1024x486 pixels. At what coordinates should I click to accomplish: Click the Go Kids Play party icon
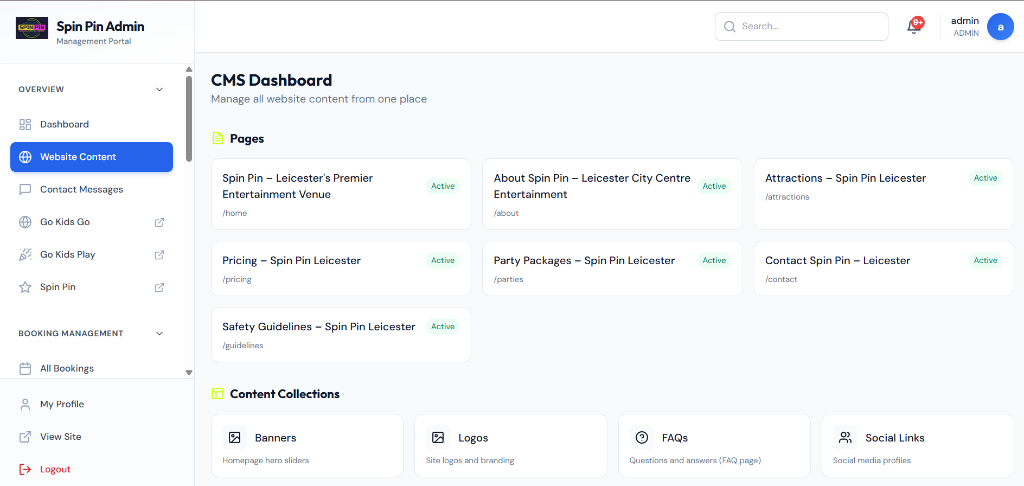click(25, 255)
